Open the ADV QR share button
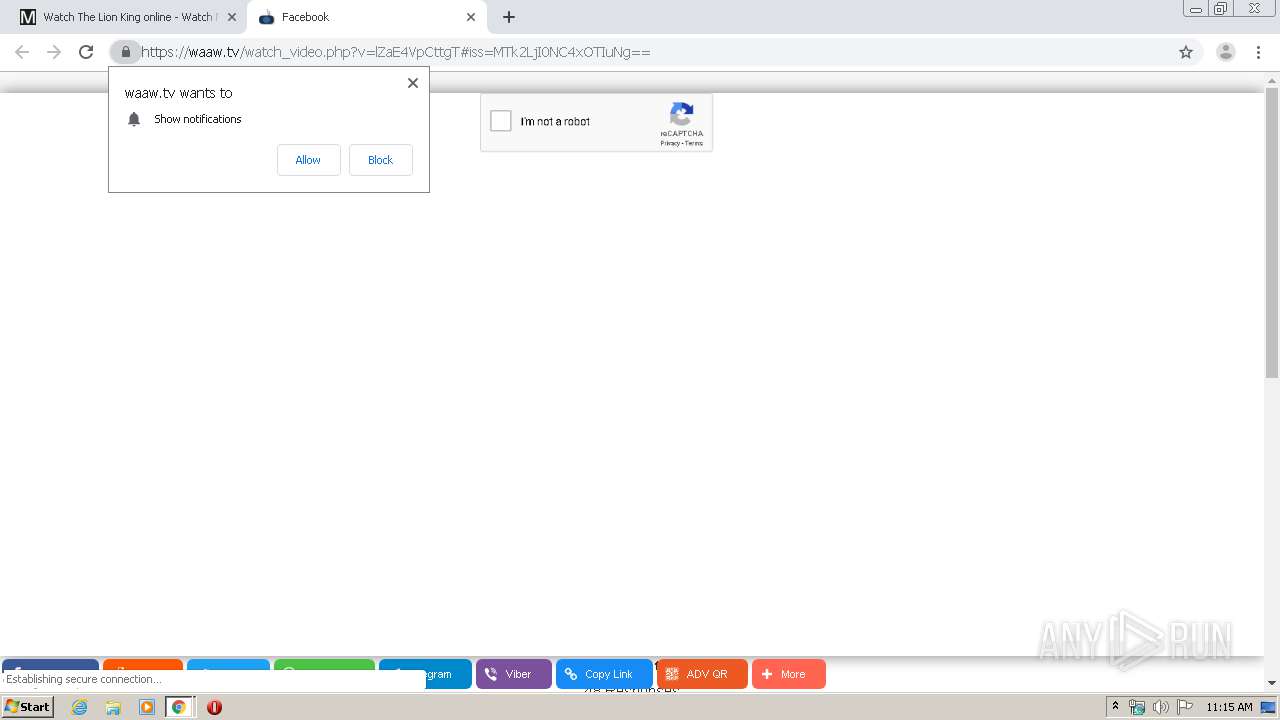 point(702,674)
